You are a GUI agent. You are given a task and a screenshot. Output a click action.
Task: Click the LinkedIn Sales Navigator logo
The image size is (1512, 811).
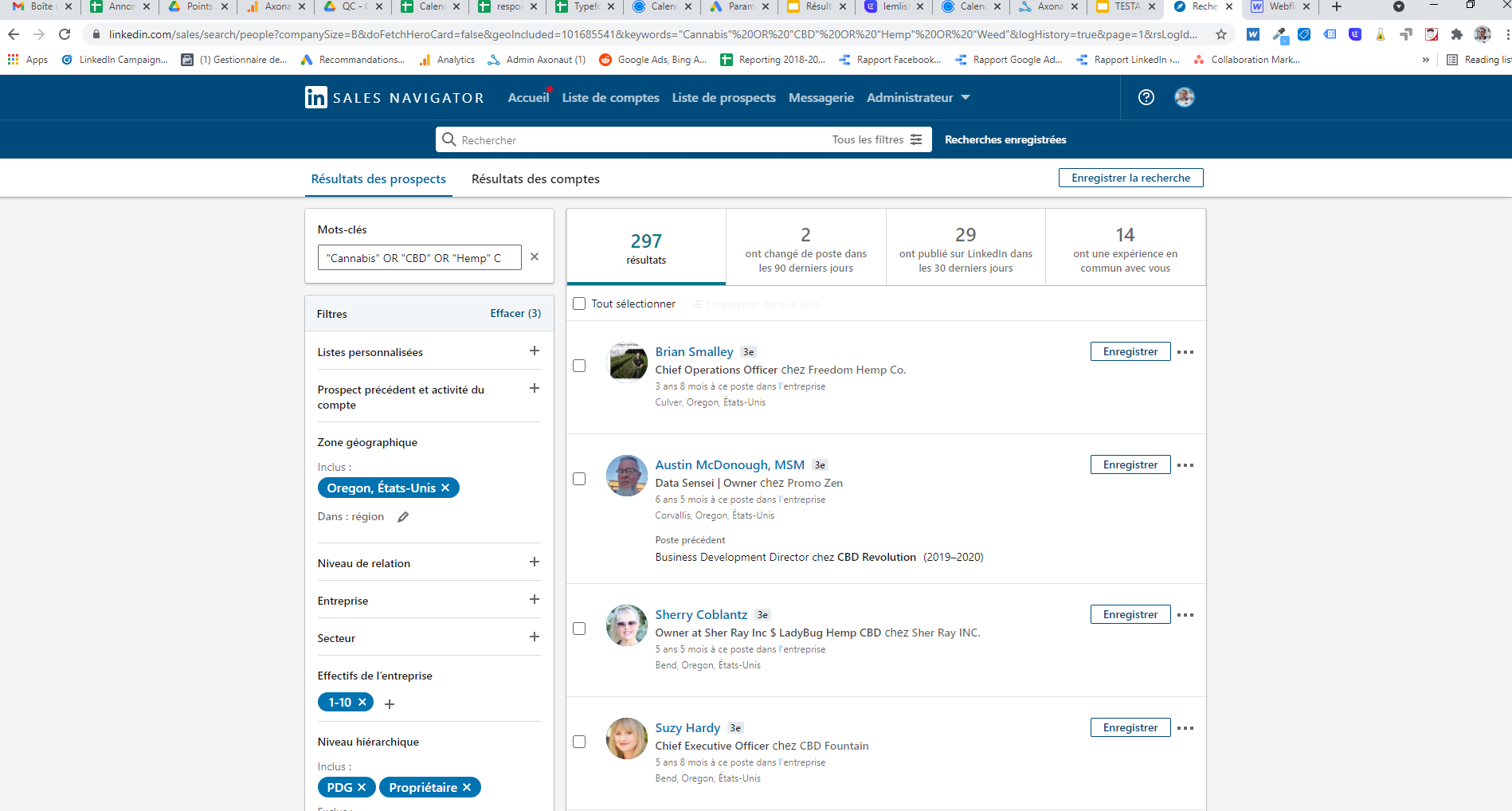pyautogui.click(x=394, y=97)
